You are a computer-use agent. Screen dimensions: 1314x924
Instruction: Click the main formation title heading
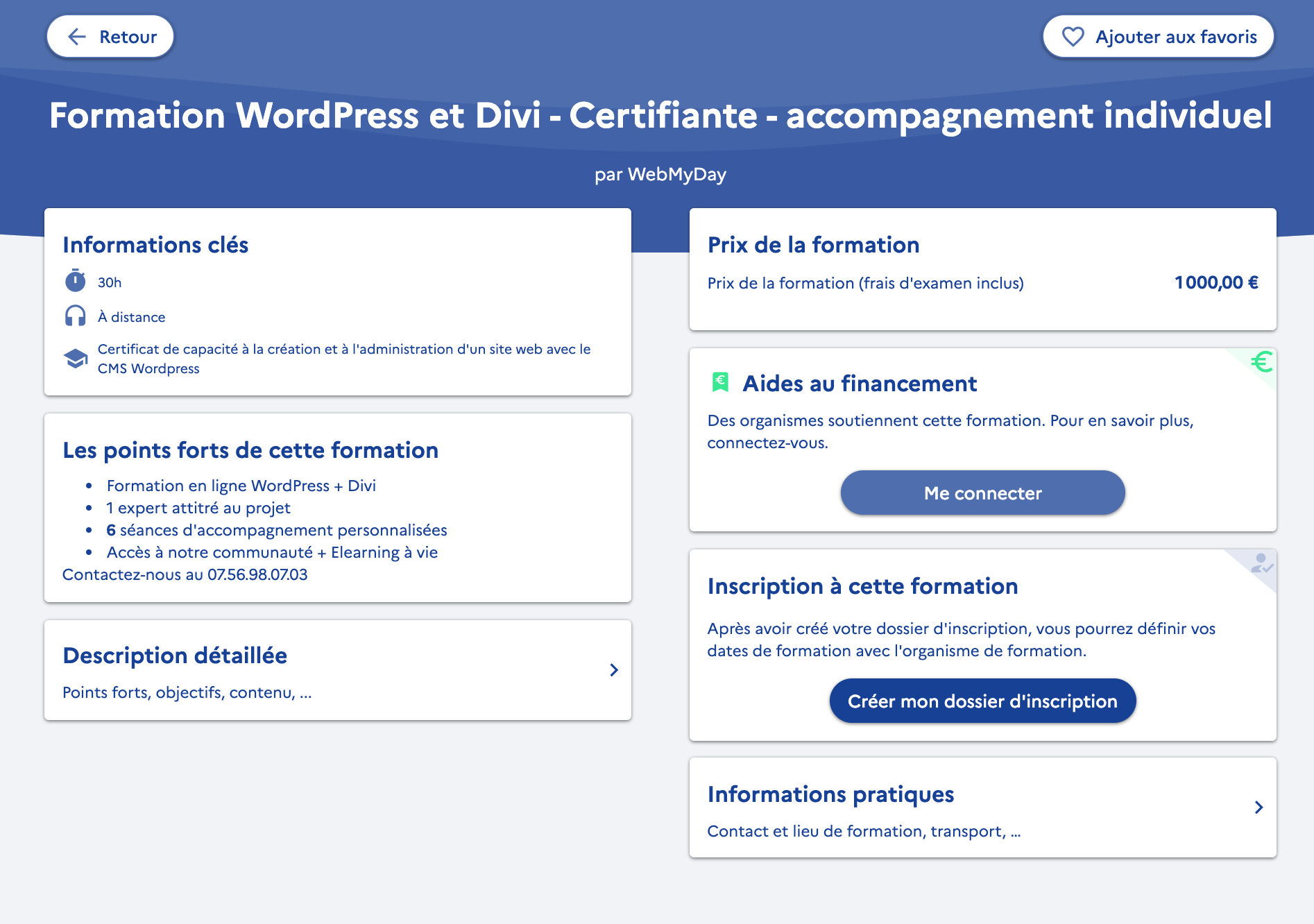[660, 115]
